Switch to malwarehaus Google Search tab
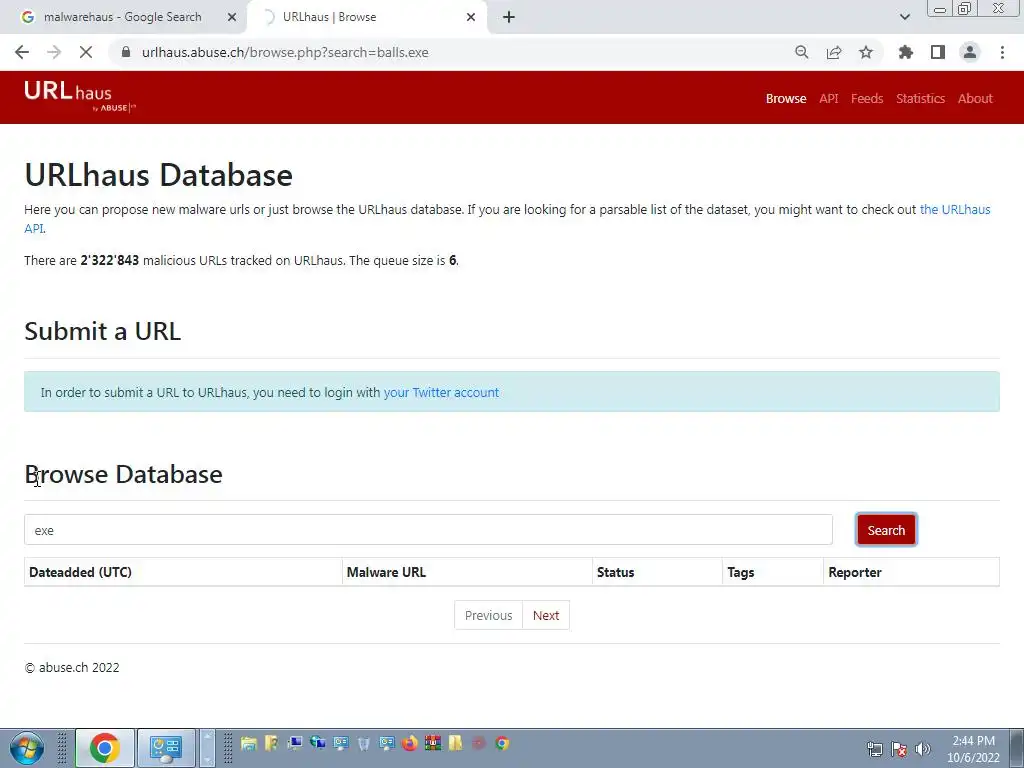The height and width of the screenshot is (768, 1024). point(123,17)
